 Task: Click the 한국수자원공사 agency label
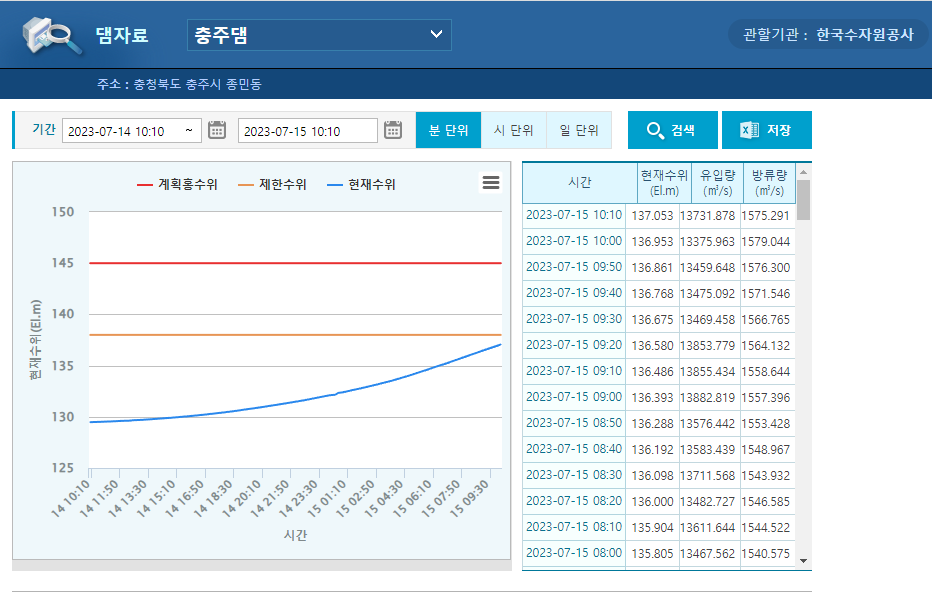(x=865, y=34)
